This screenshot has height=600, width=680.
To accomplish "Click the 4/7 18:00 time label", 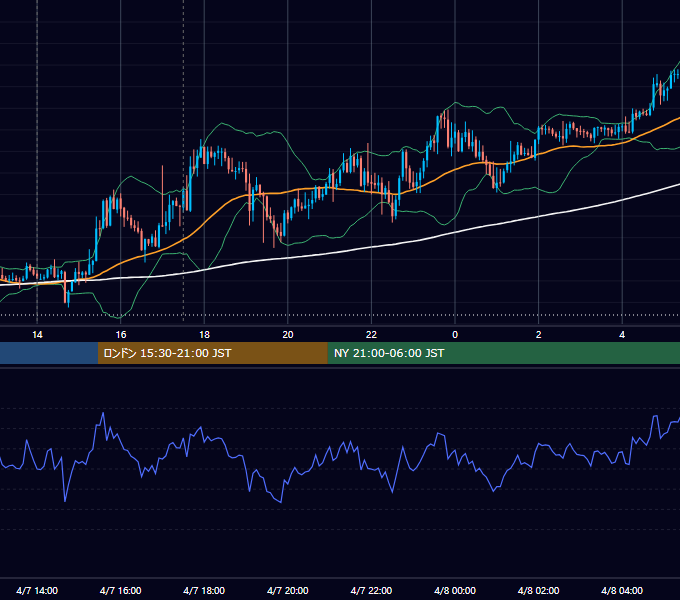I will [x=204, y=590].
